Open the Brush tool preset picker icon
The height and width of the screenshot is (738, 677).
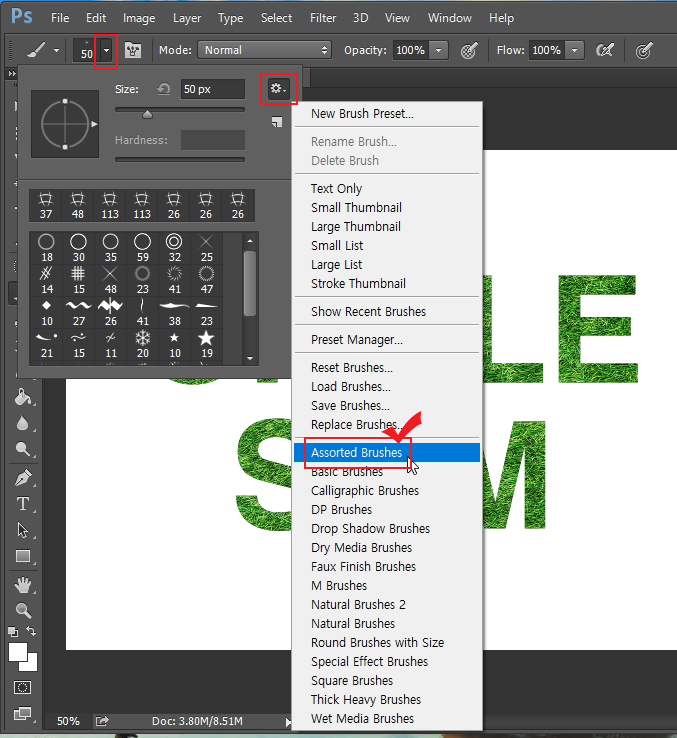pos(42,50)
